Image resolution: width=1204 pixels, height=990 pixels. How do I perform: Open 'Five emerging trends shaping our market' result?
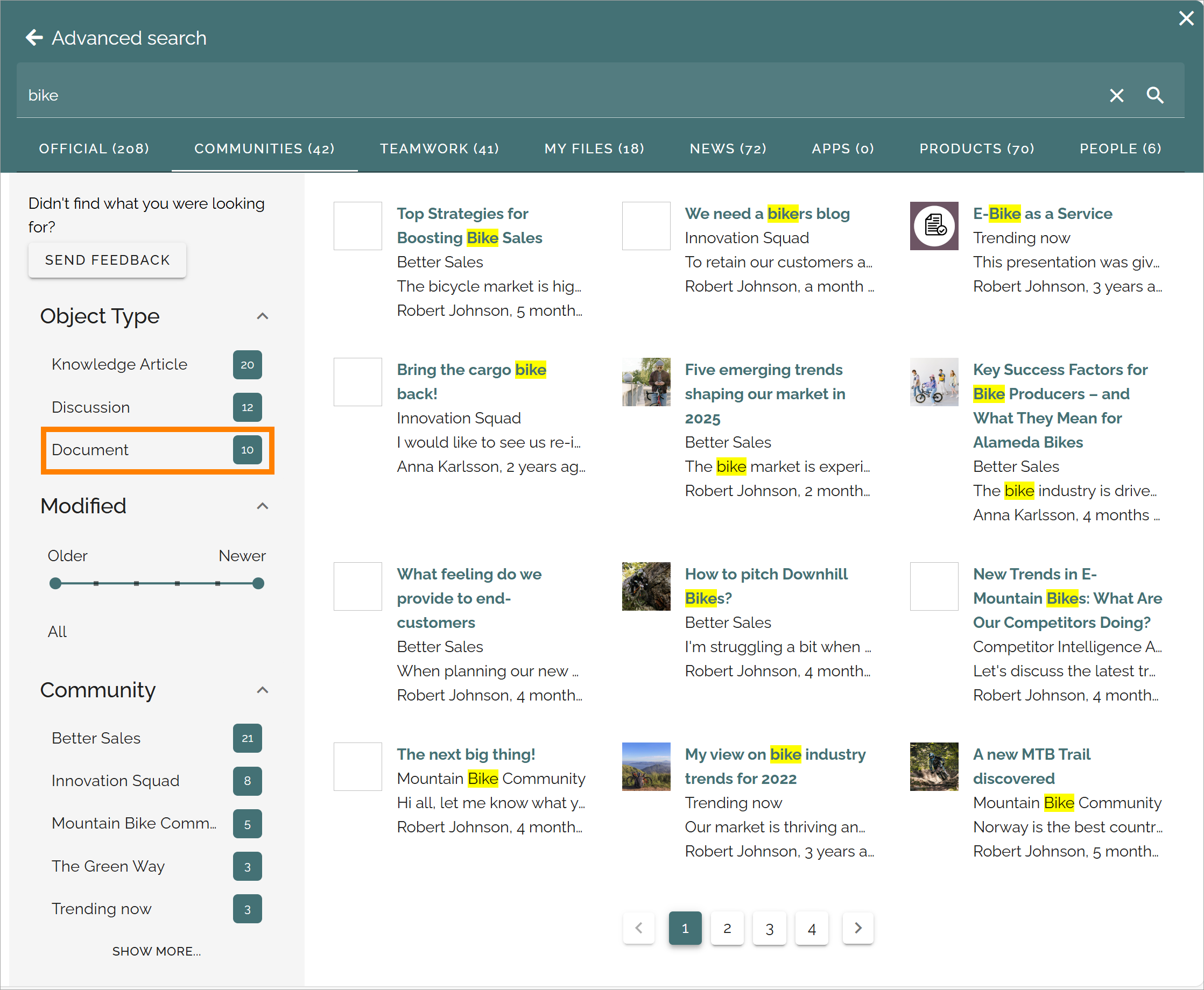pos(765,393)
